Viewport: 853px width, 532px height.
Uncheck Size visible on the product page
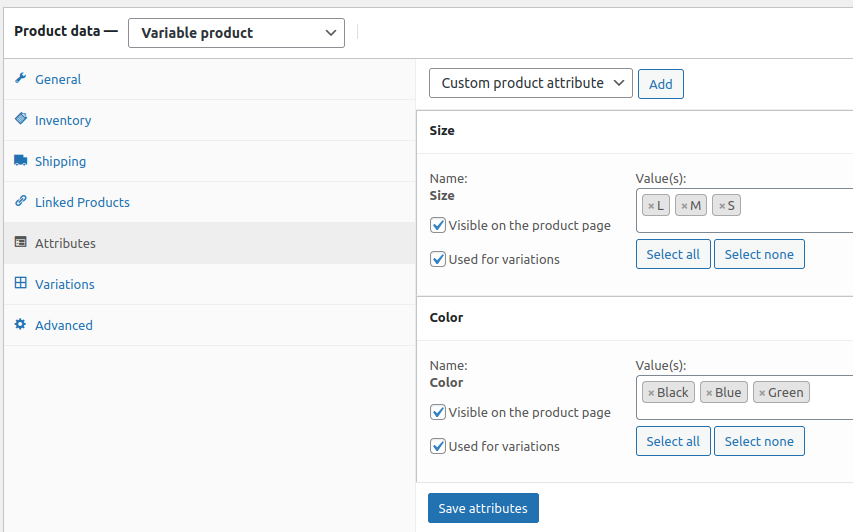[438, 225]
